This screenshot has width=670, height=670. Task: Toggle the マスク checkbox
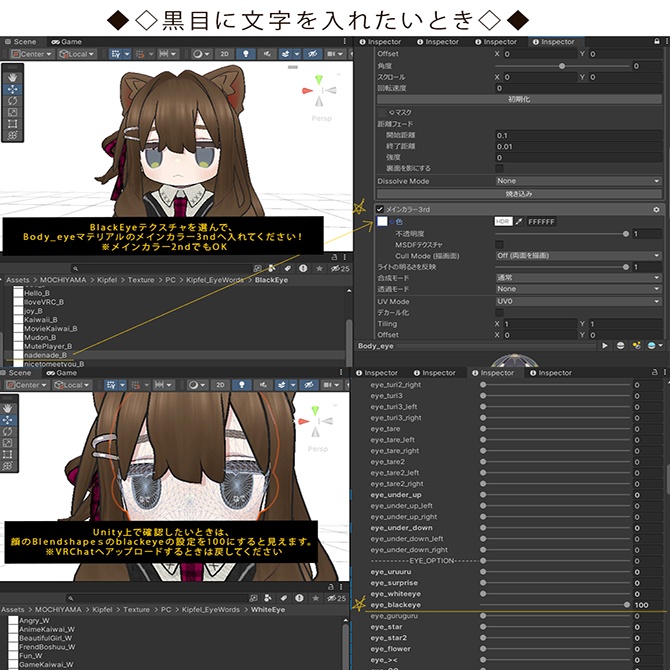pos(382,113)
